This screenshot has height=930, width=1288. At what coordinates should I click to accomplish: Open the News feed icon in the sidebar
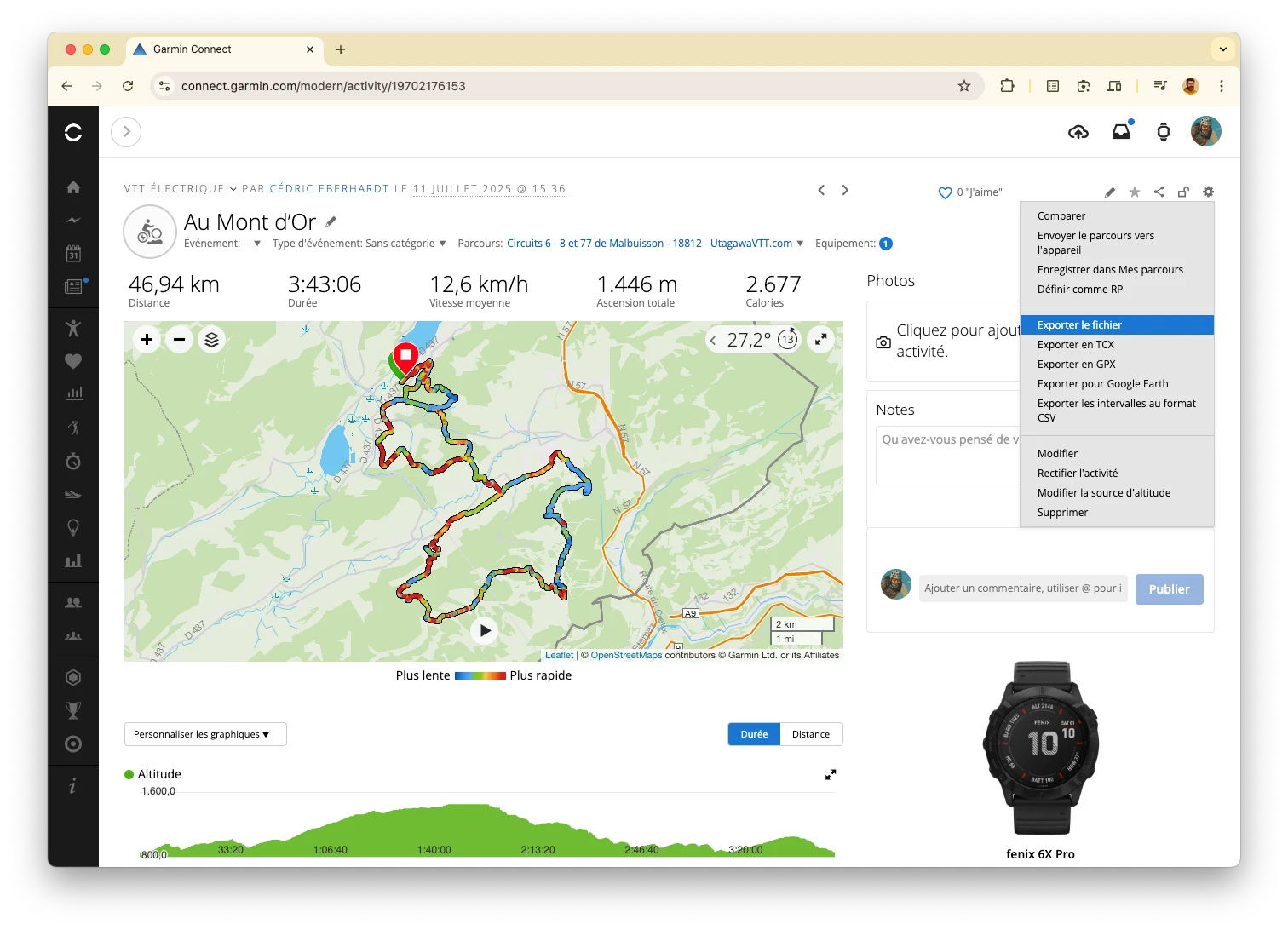[x=73, y=286]
